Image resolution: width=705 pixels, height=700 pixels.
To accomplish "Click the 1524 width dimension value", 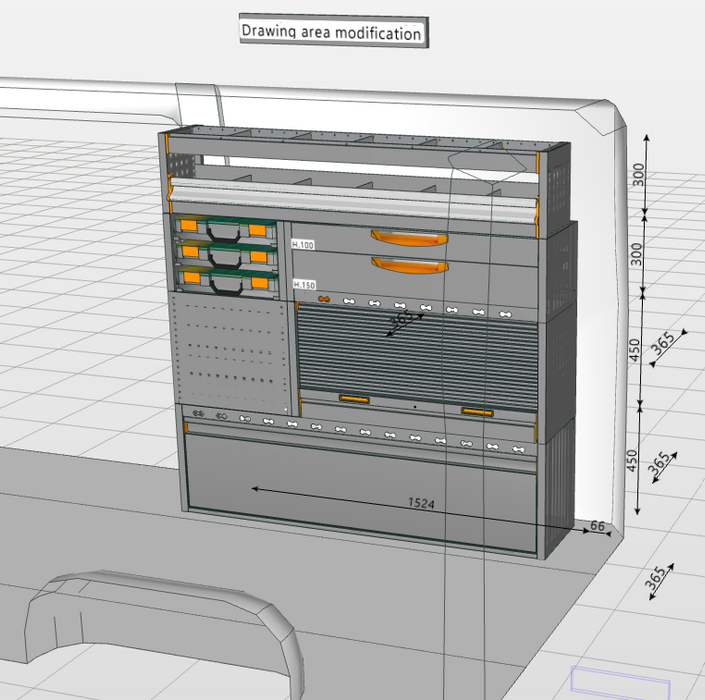I will click(x=421, y=504).
